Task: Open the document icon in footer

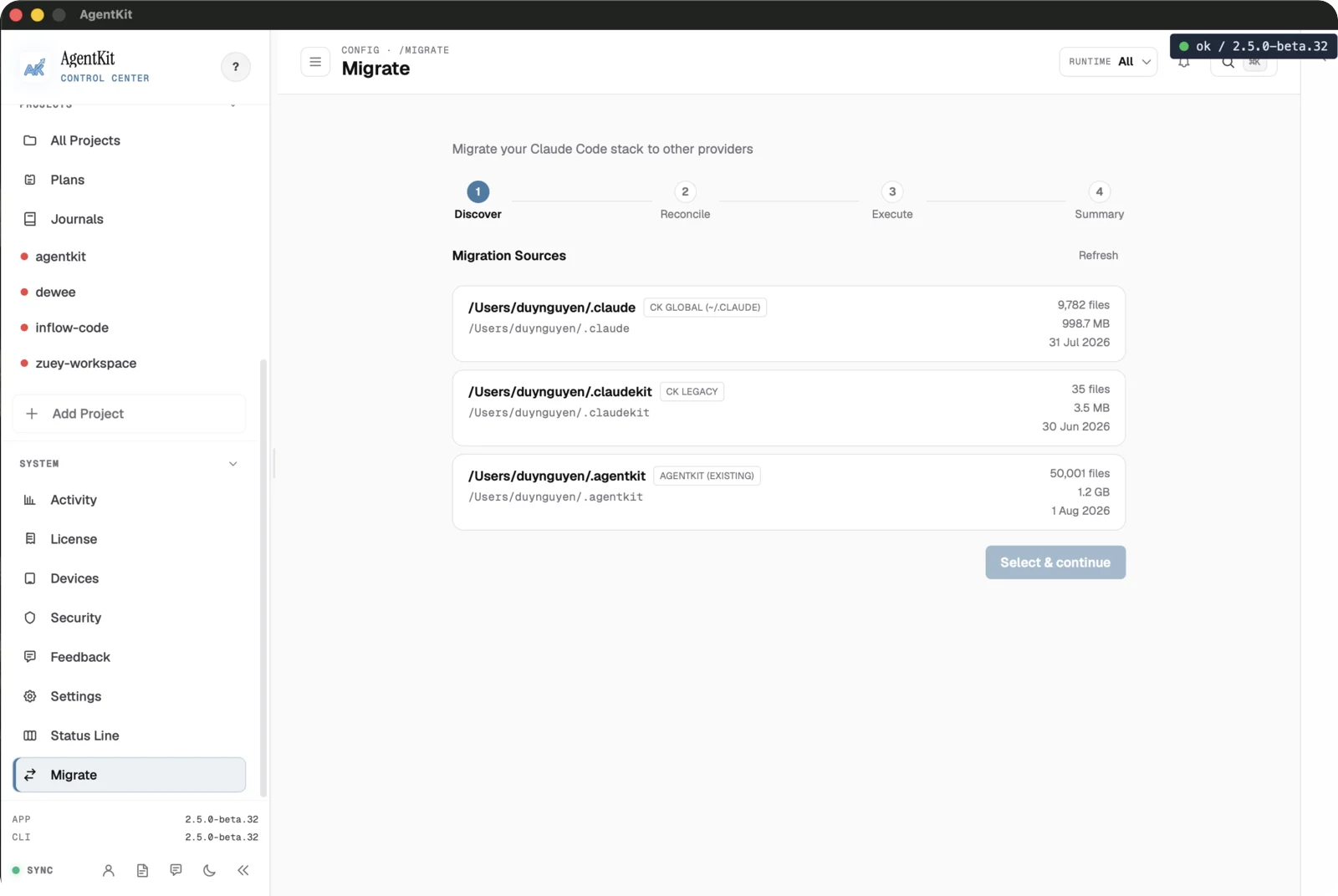Action: (x=142, y=870)
